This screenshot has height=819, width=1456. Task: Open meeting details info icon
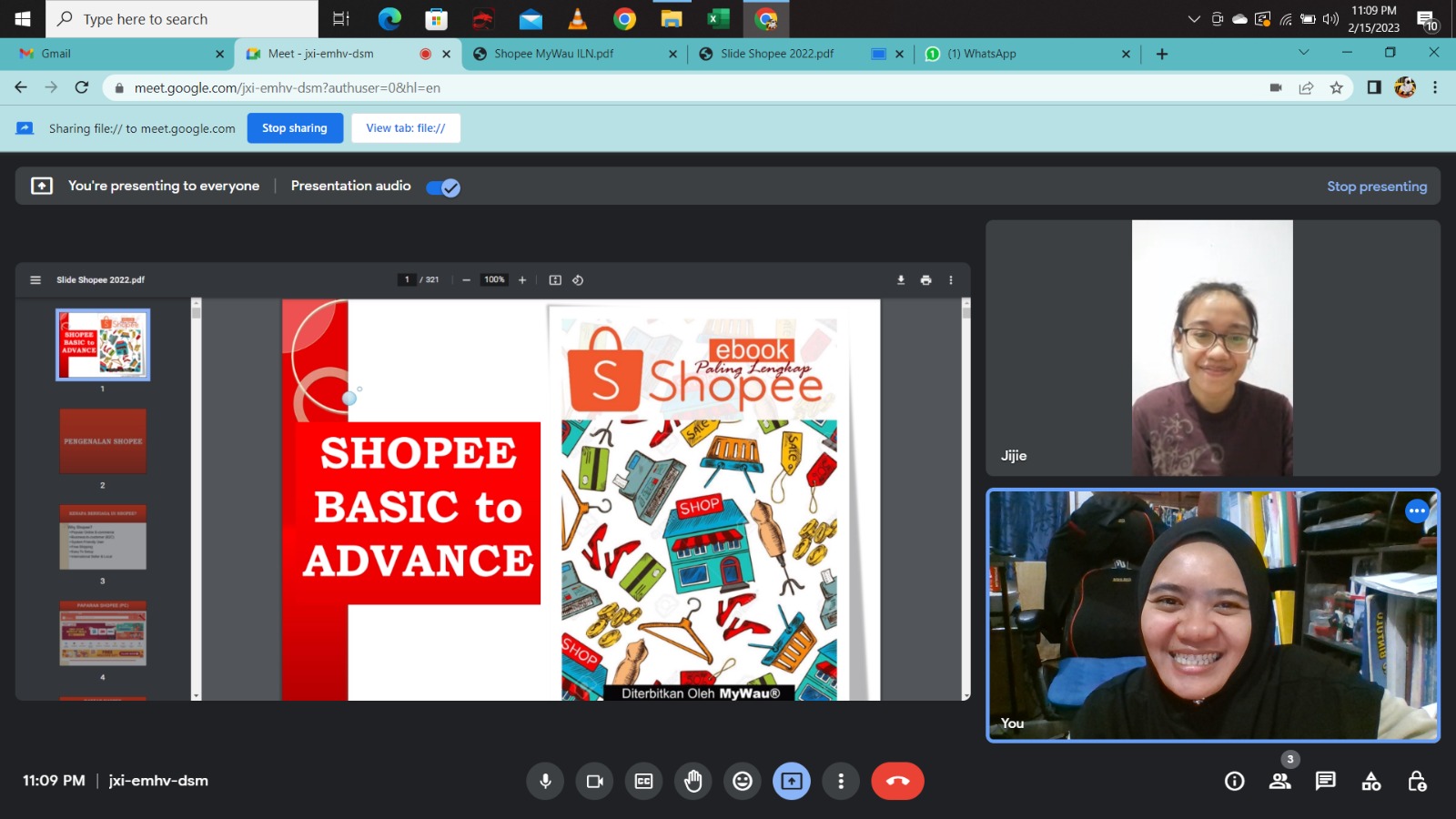[1234, 781]
